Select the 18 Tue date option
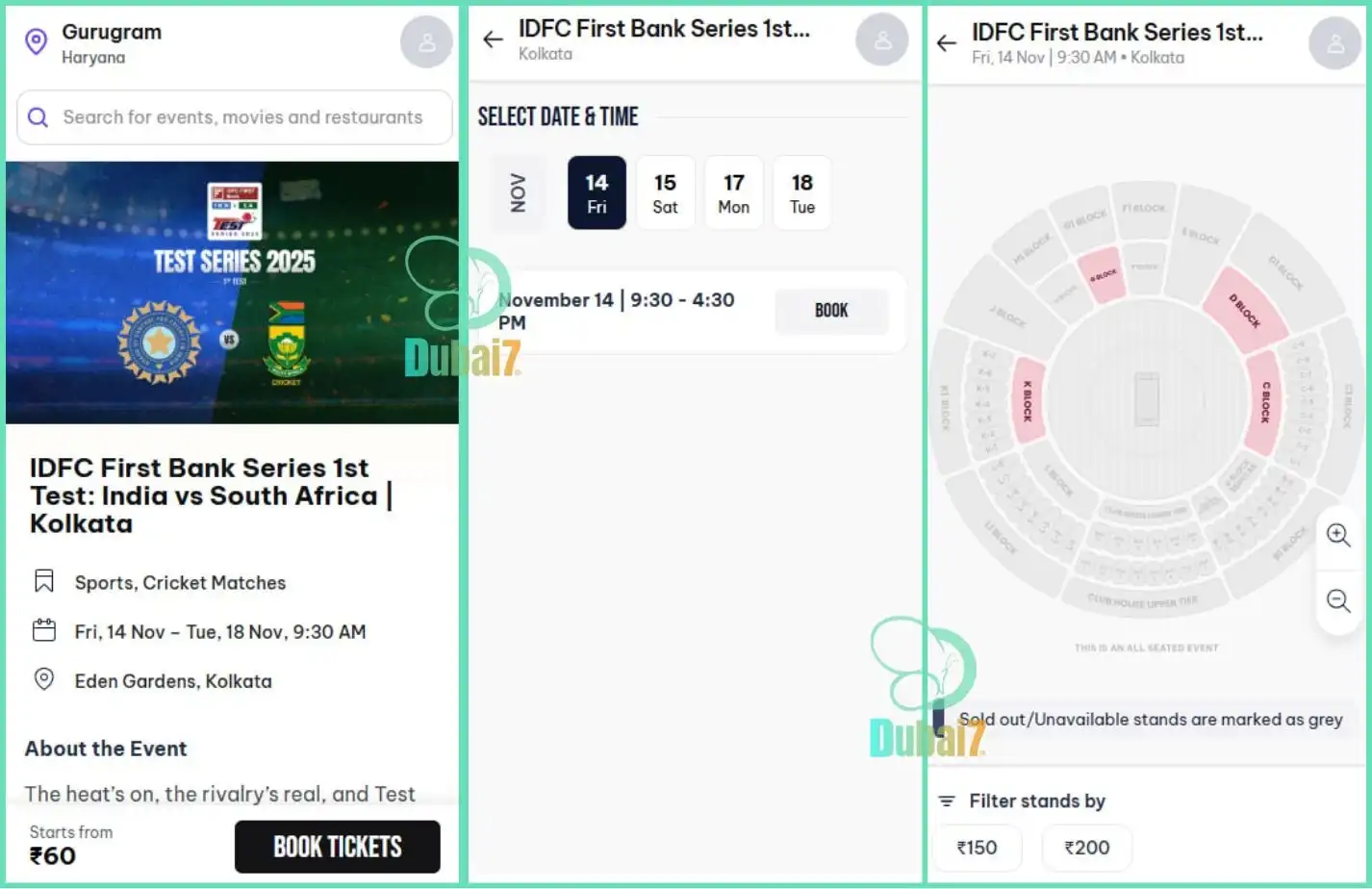Viewport: 1372px width, 889px height. tap(801, 191)
